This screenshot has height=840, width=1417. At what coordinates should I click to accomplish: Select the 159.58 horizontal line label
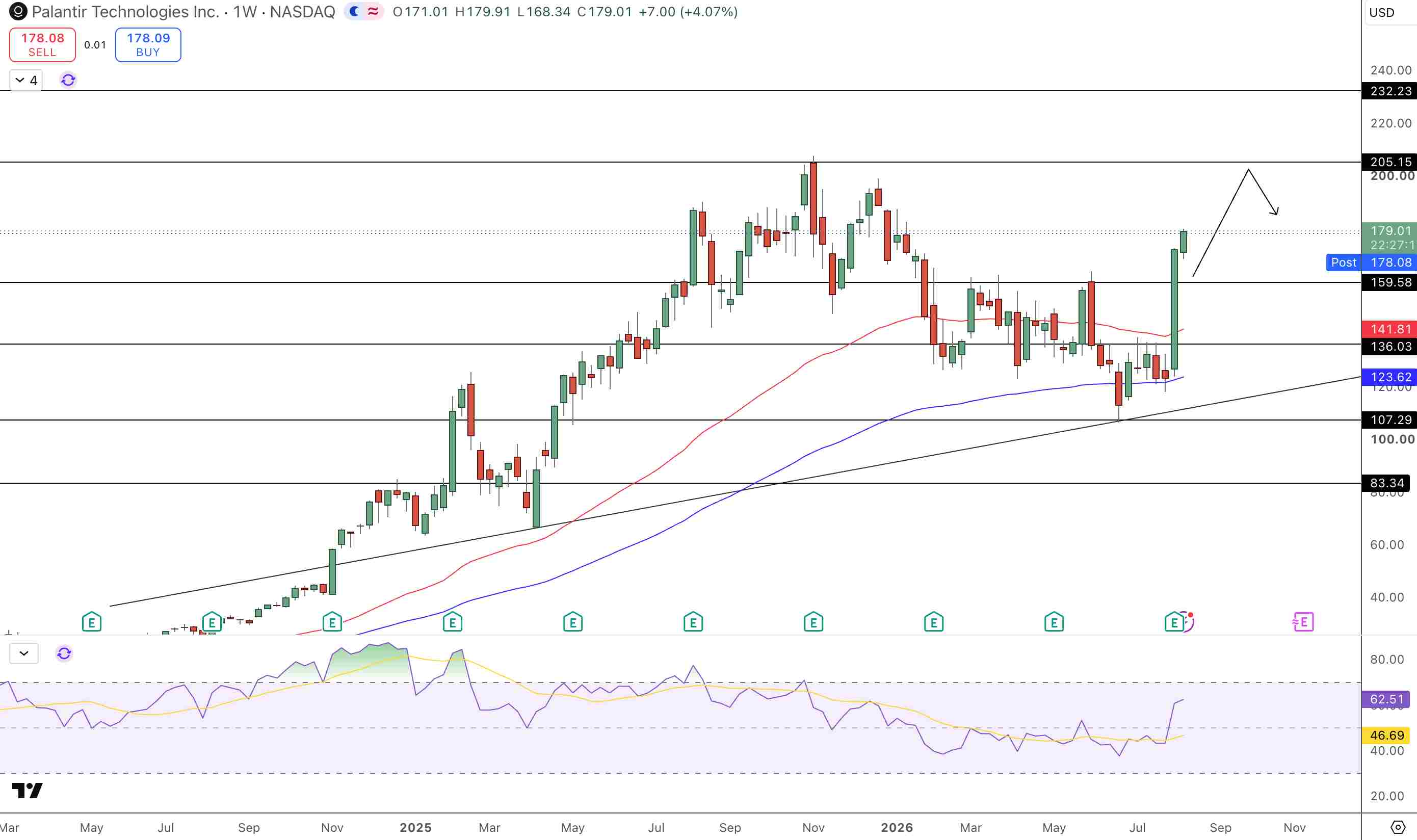[x=1389, y=282]
